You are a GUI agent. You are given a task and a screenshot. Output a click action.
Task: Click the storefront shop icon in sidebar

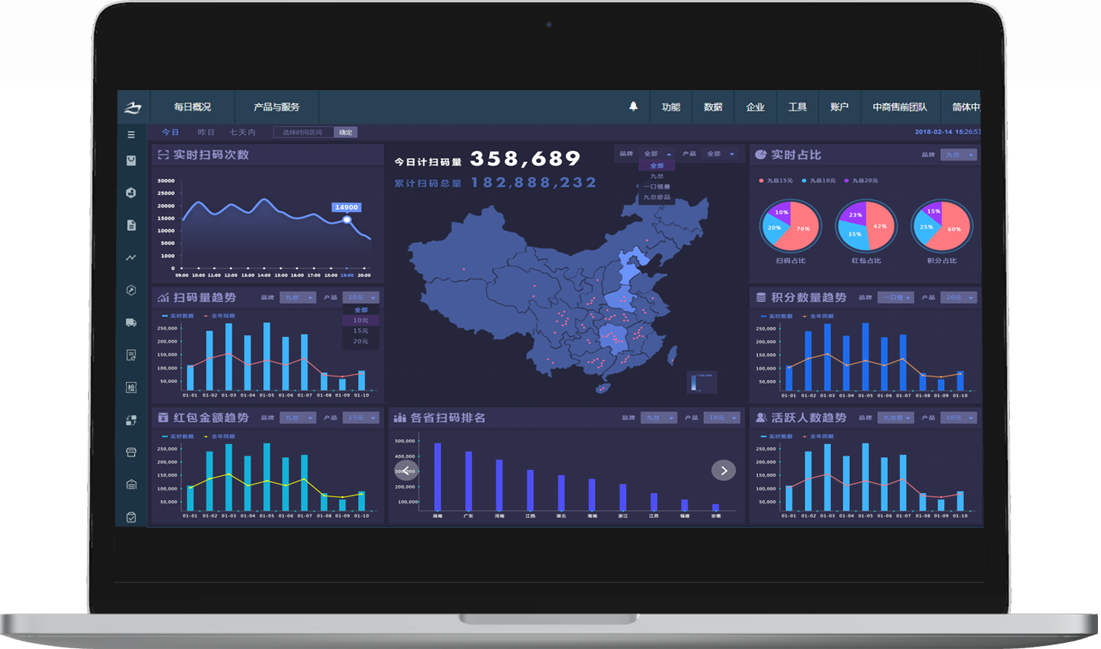coord(131,452)
